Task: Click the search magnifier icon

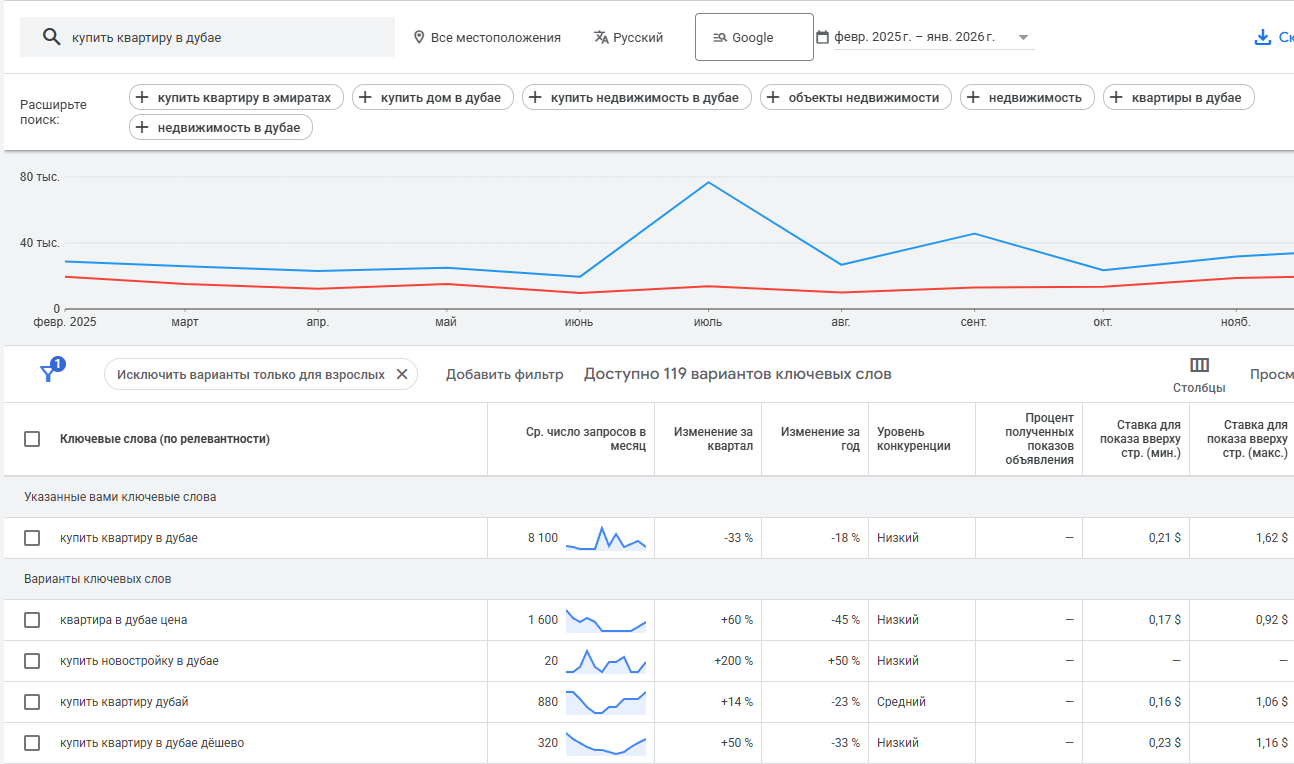Action: (51, 37)
